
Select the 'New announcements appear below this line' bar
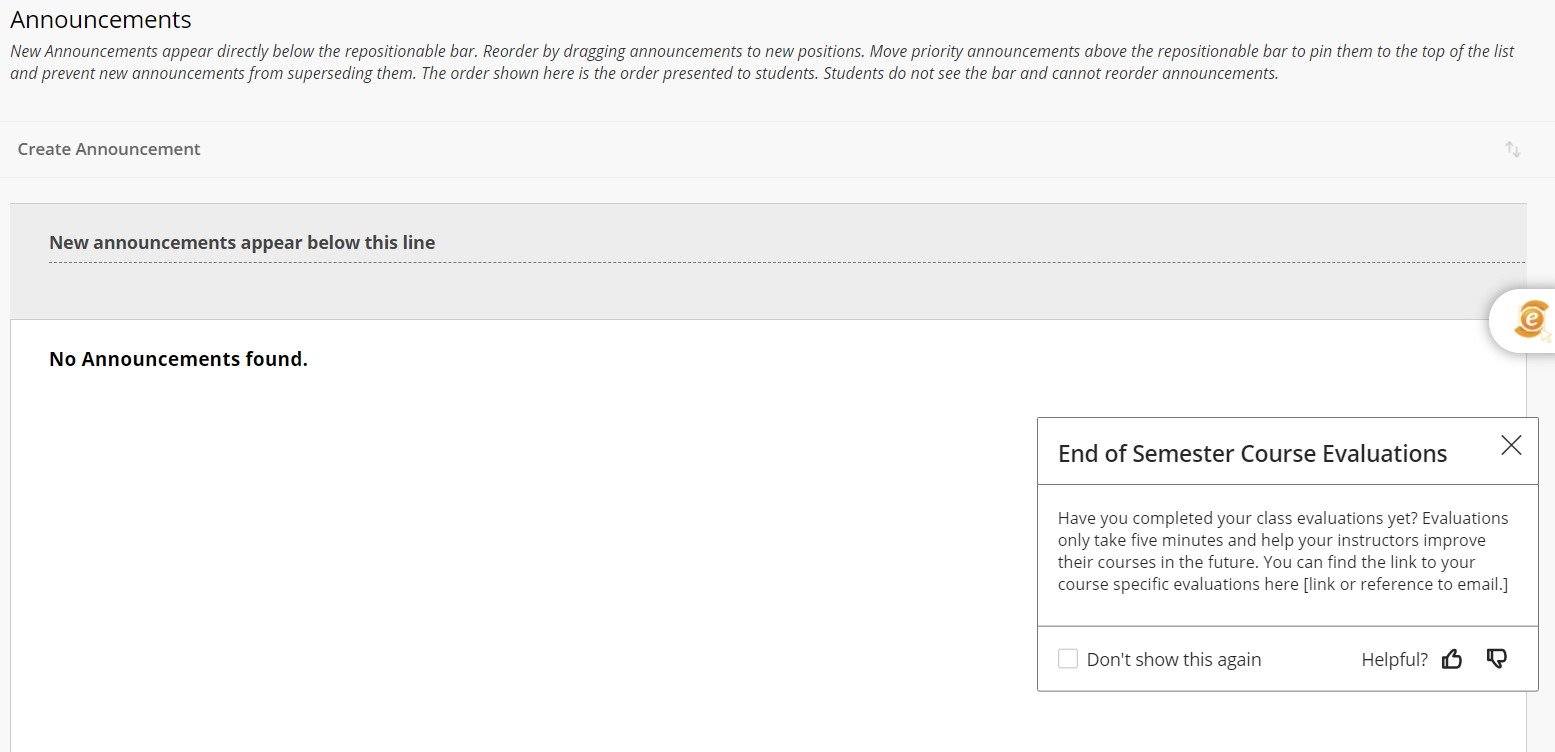(x=242, y=242)
